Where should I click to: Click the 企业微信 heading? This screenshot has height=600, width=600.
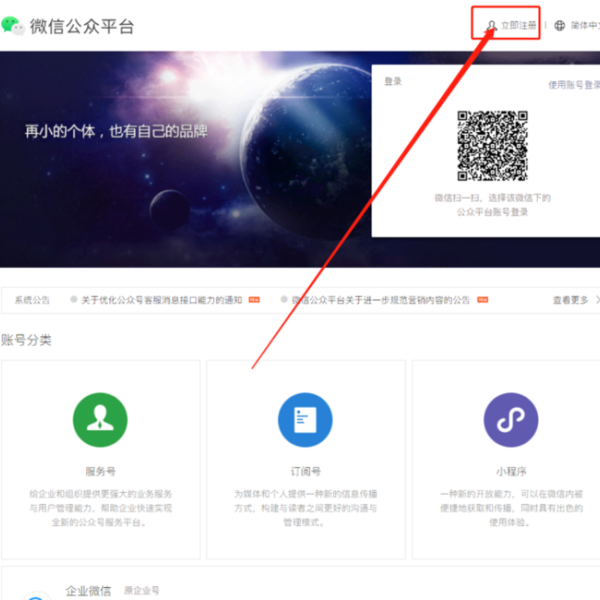[88, 590]
